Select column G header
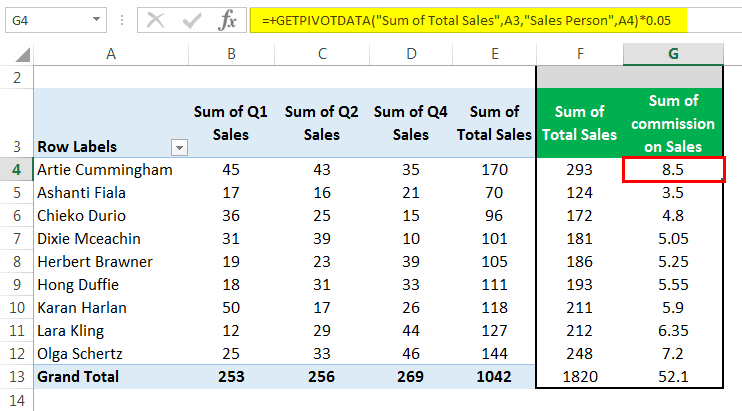The width and height of the screenshot is (742, 411). [x=673, y=54]
